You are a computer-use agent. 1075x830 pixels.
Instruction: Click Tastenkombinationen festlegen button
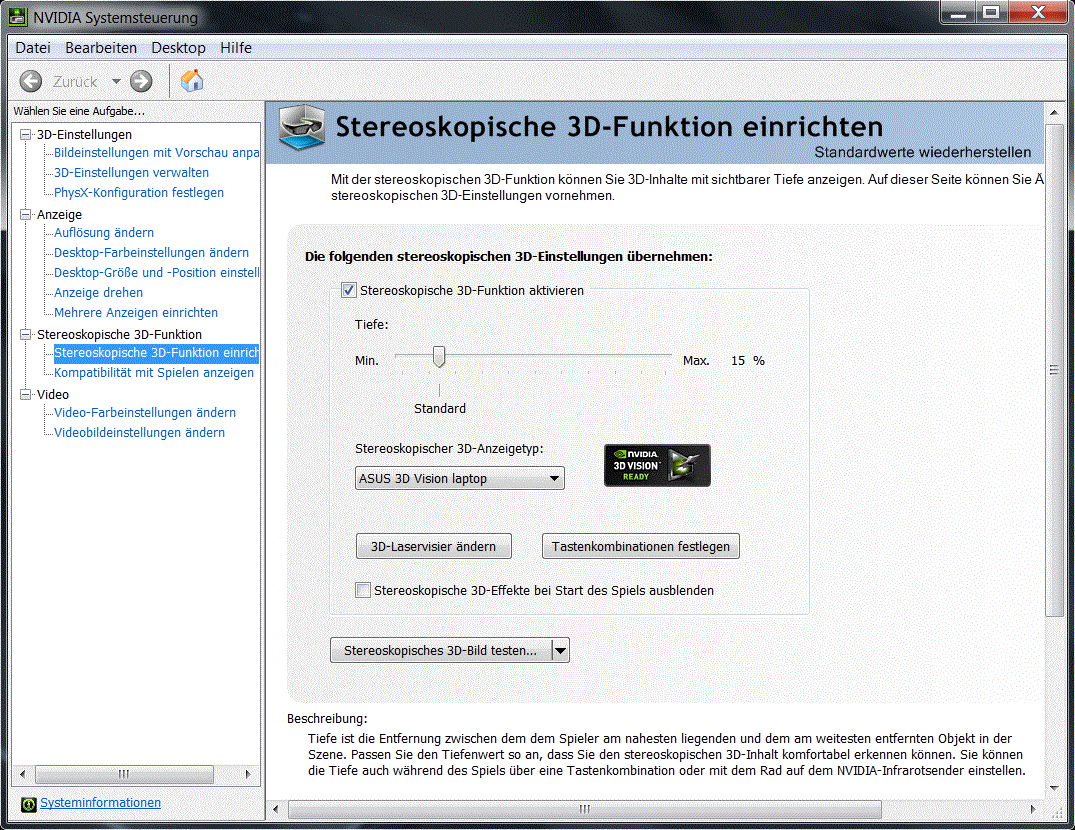640,546
